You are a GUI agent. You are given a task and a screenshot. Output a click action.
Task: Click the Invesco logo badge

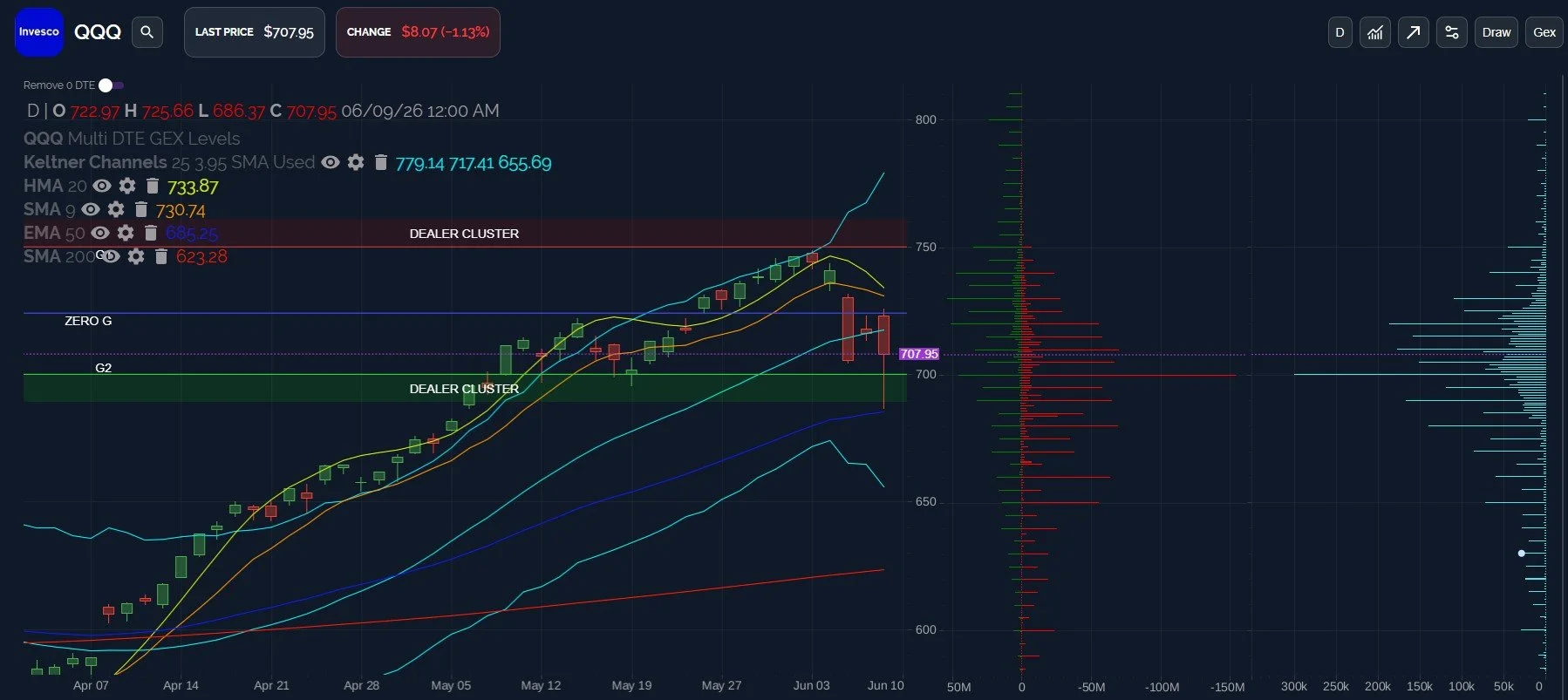click(x=39, y=32)
